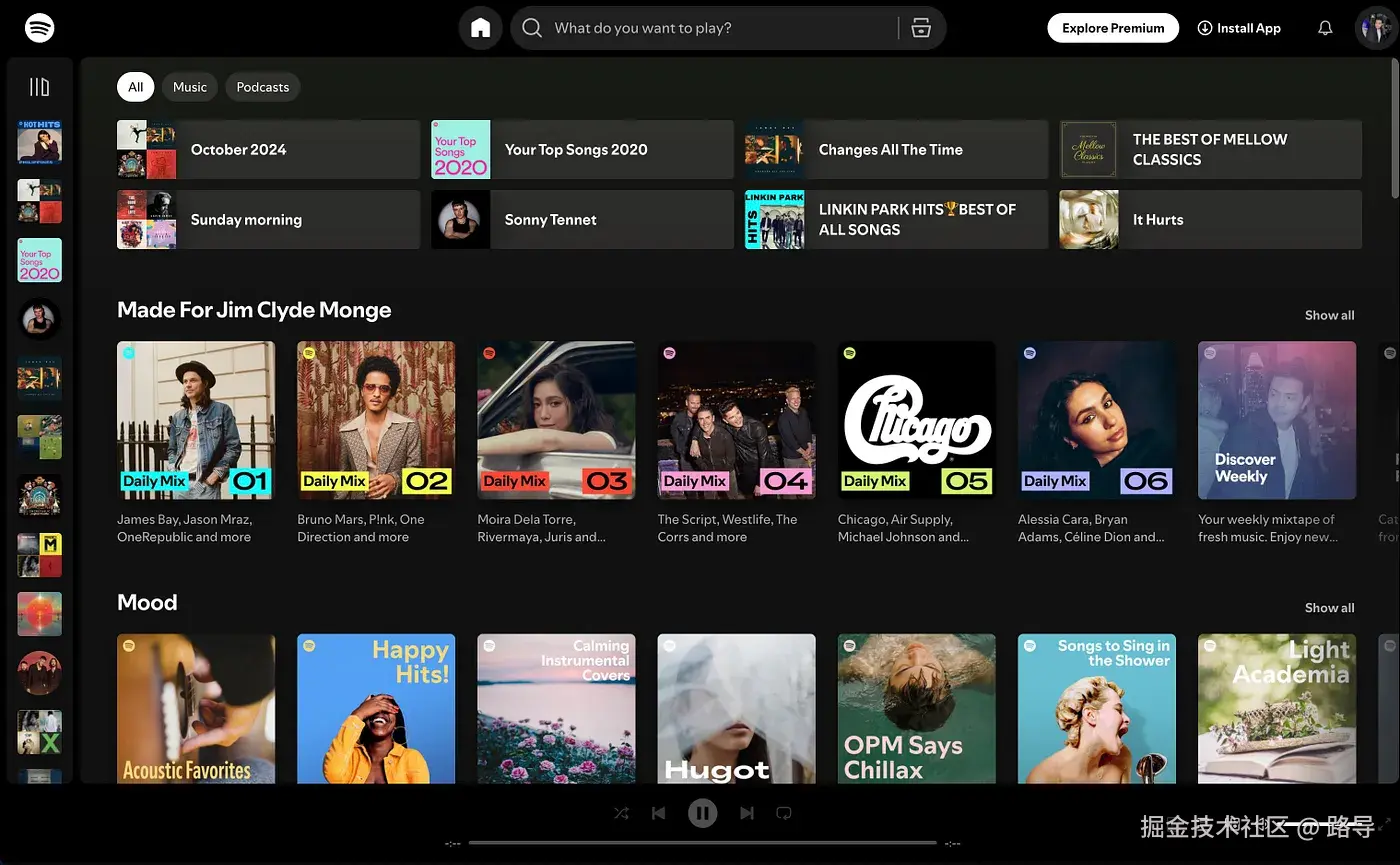Open the Light Academia playlist
Image resolution: width=1400 pixels, height=865 pixels.
pos(1277,709)
